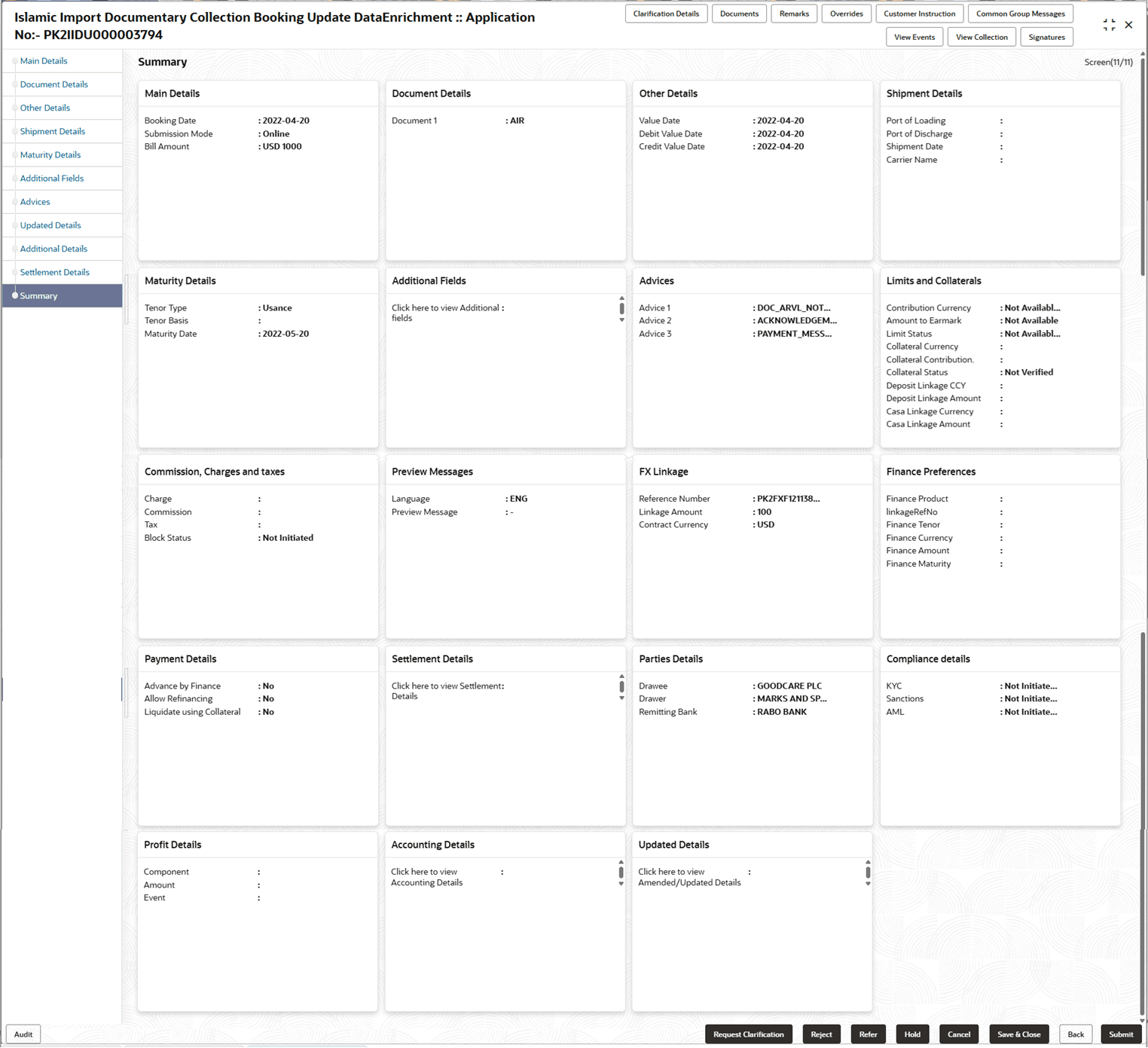Image resolution: width=1148 pixels, height=1048 pixels.
Task: Expand the application to fullscreen view
Action: 1108,23
